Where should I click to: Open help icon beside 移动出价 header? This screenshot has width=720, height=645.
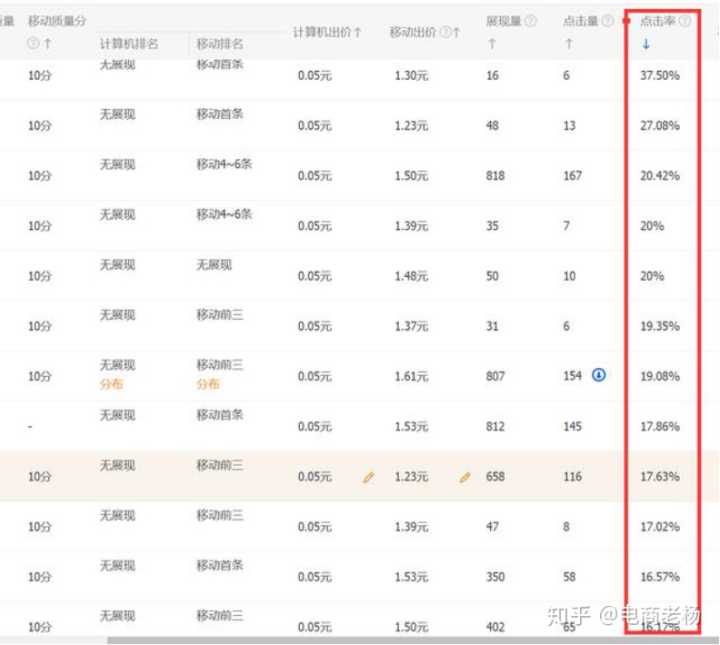point(445,32)
